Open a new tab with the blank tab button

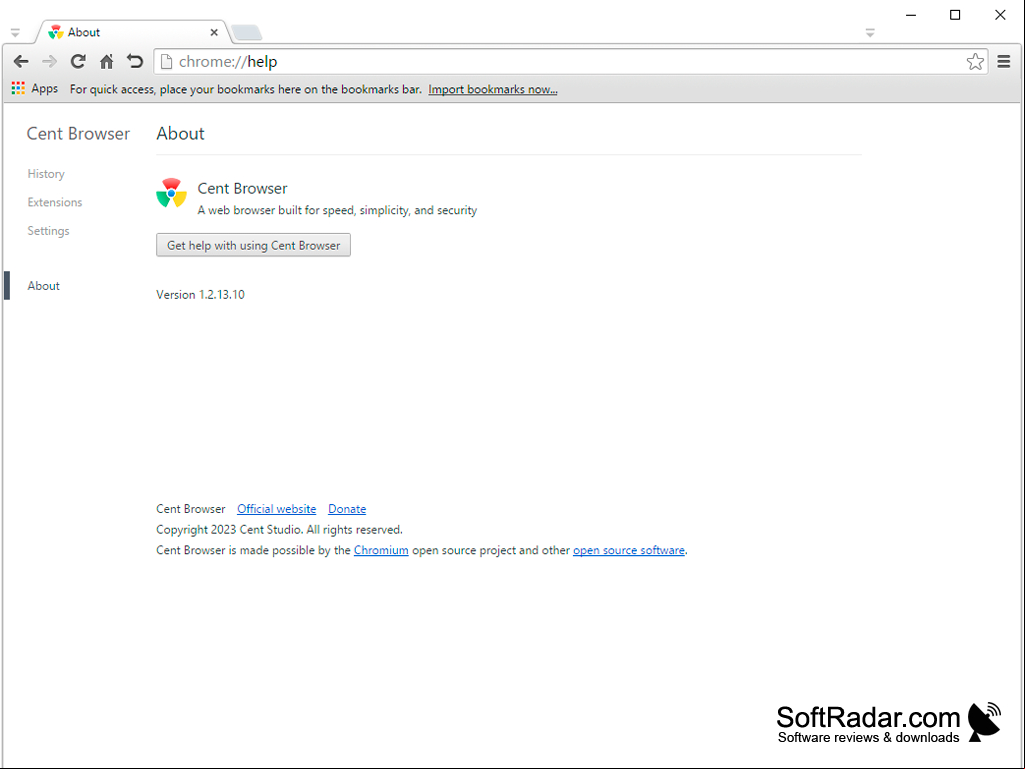(x=246, y=32)
